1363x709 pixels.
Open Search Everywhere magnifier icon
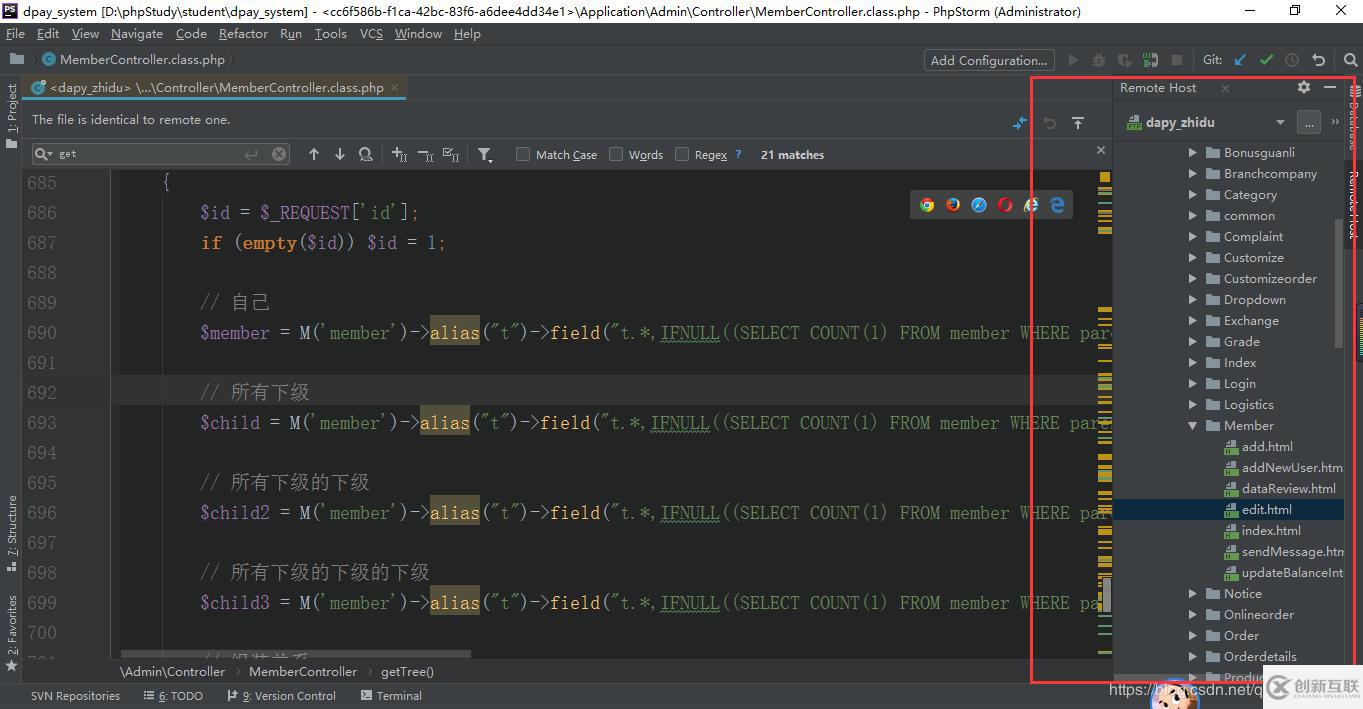click(1350, 60)
